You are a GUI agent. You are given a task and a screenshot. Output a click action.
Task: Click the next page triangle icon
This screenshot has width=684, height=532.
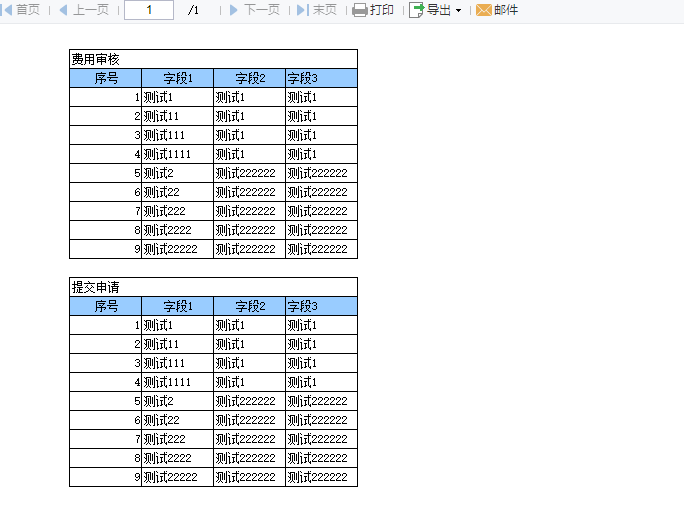pos(234,10)
